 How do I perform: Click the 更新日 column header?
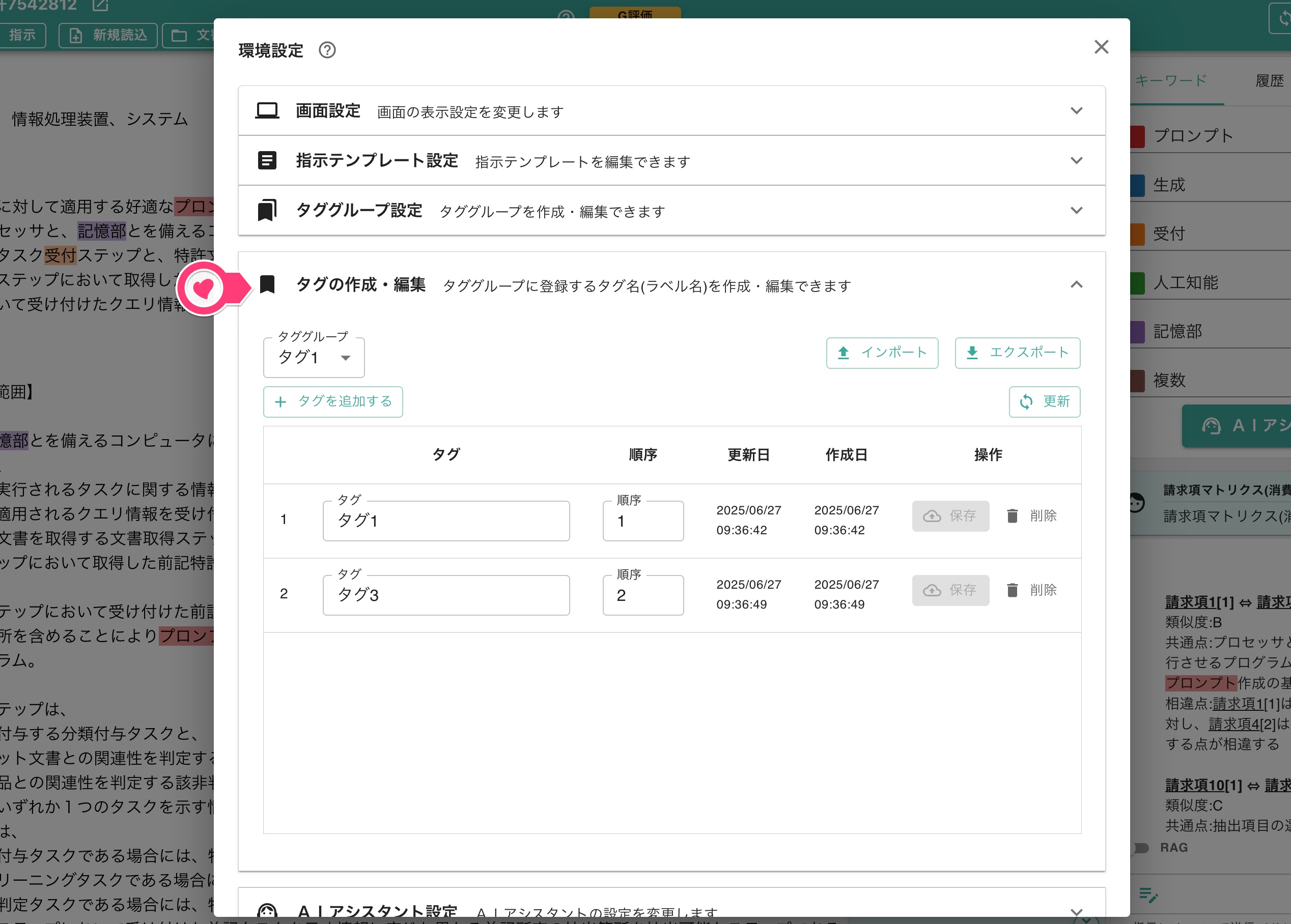tap(748, 454)
